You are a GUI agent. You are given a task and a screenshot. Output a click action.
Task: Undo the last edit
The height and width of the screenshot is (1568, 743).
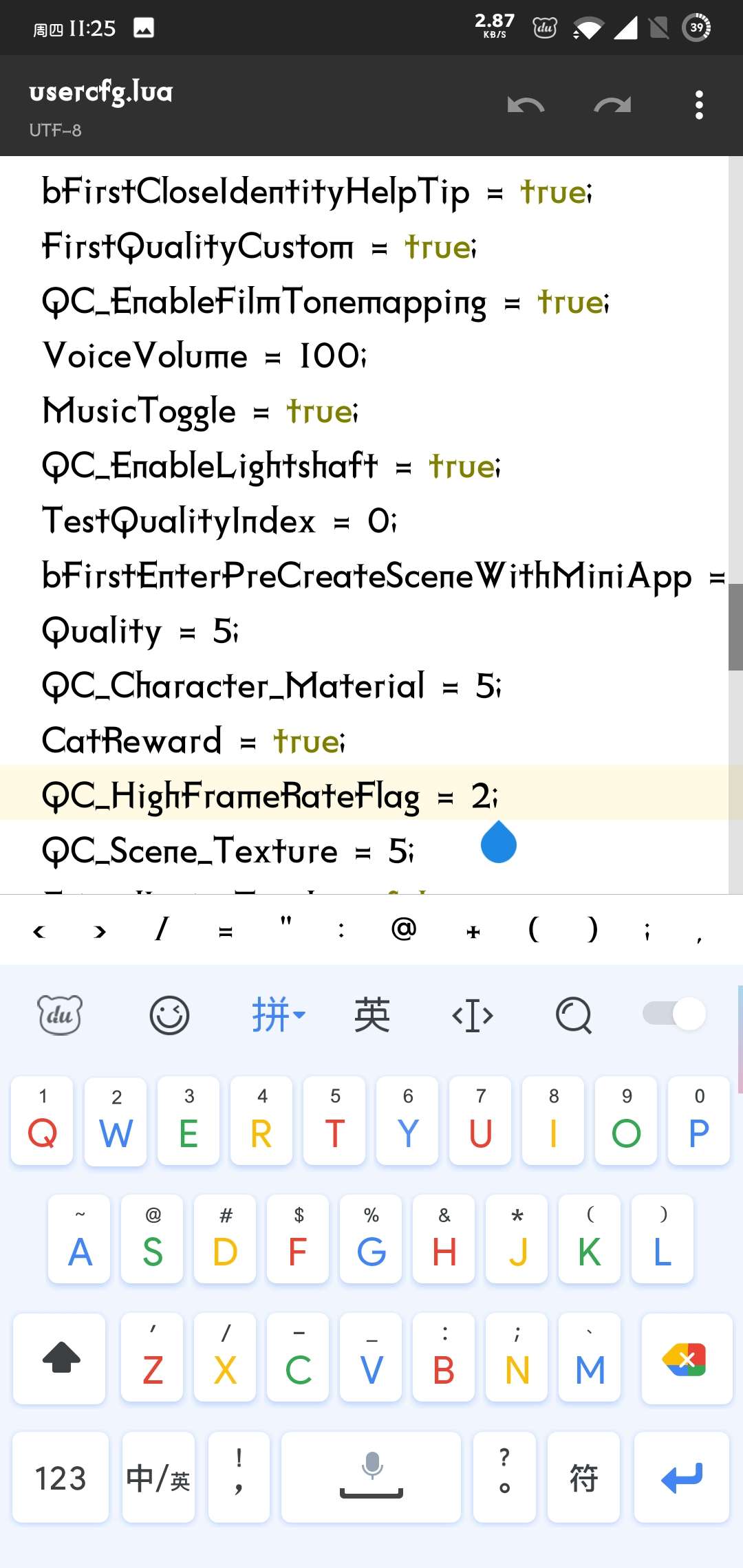coord(526,105)
